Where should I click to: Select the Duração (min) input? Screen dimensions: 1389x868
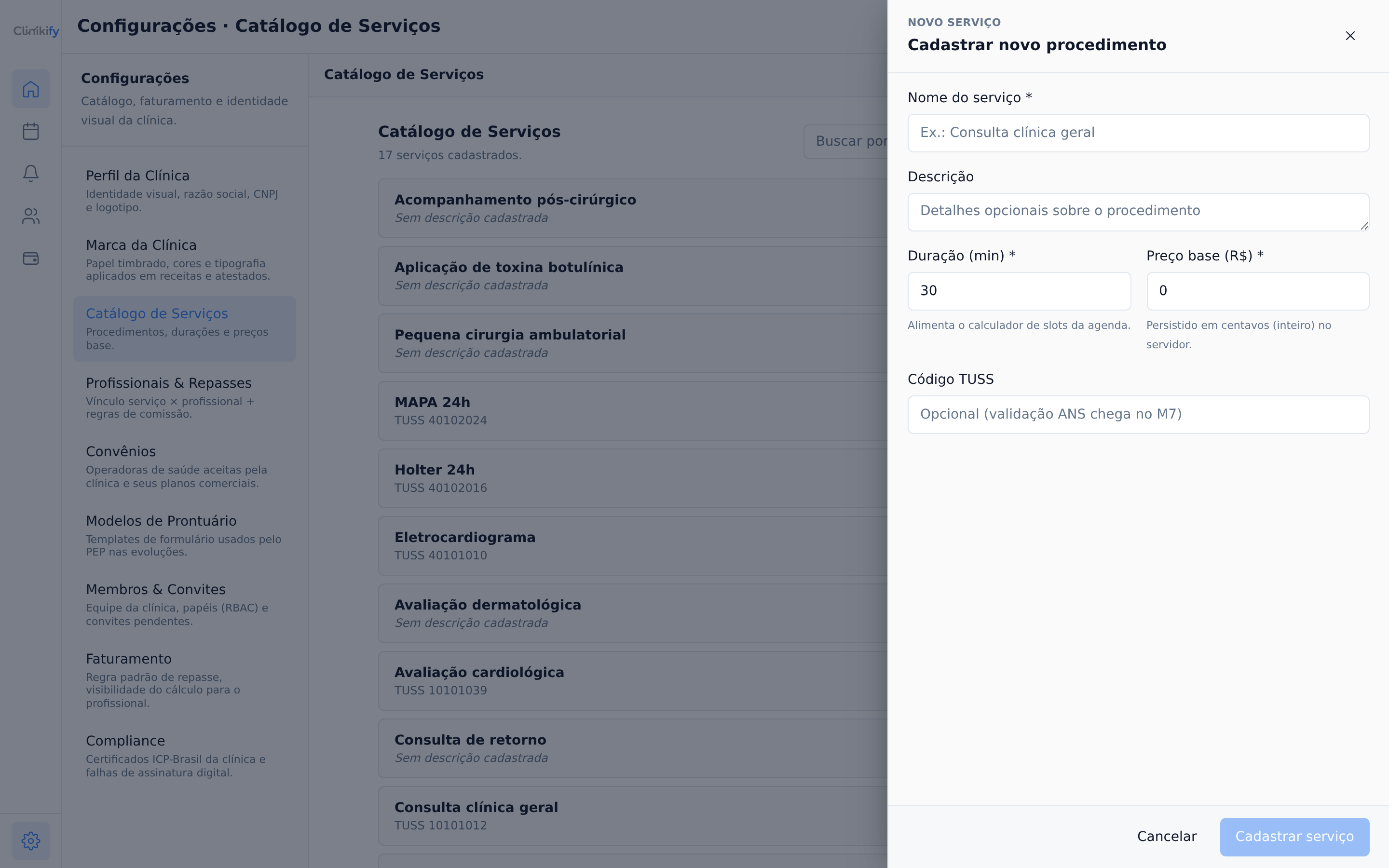pos(1019,291)
